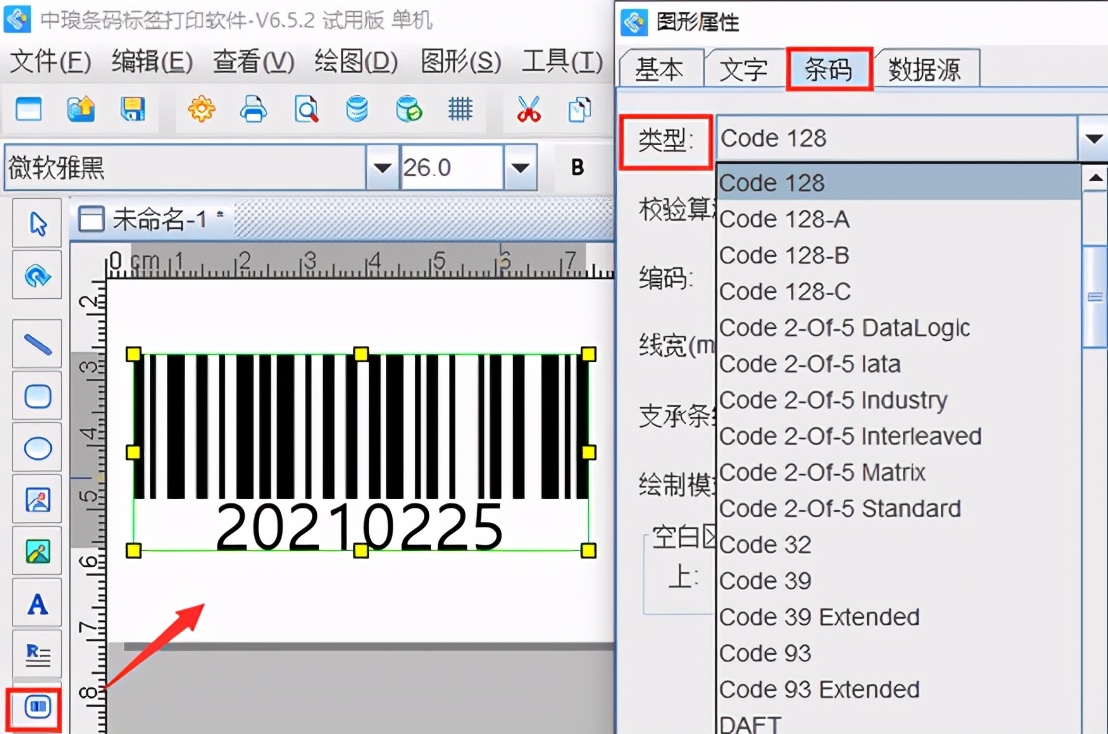Switch to the 条码 tab
The width and height of the screenshot is (1108, 734).
[x=829, y=68]
